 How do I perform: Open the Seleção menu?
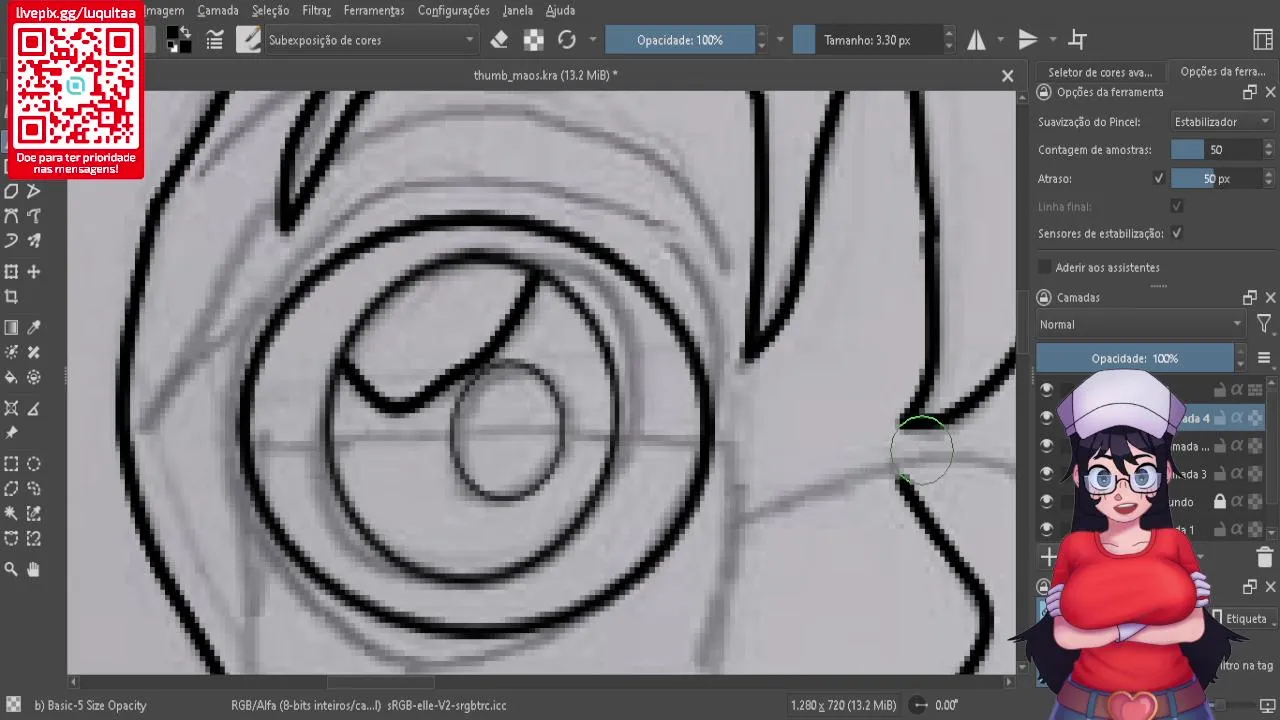(270, 10)
